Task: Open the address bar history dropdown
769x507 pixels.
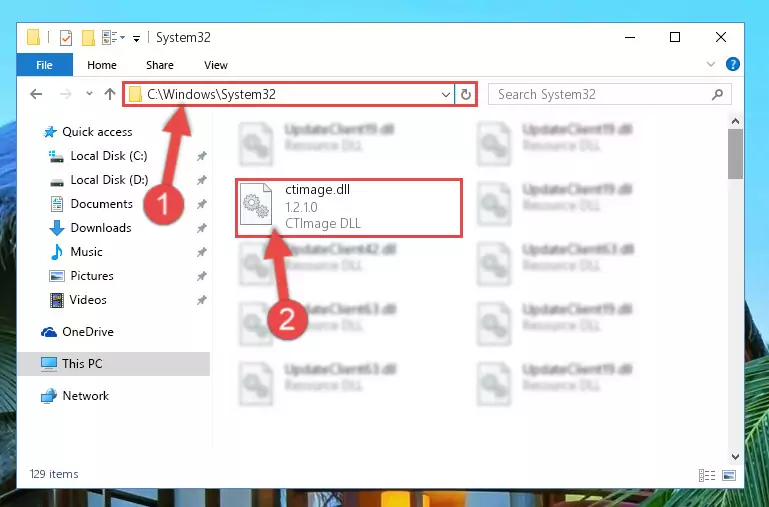Action: point(446,95)
